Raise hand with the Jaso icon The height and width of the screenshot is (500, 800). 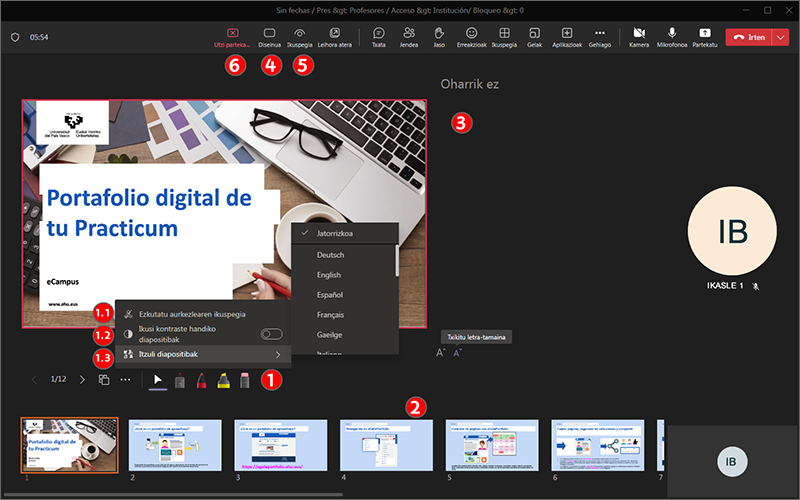pyautogui.click(x=438, y=33)
